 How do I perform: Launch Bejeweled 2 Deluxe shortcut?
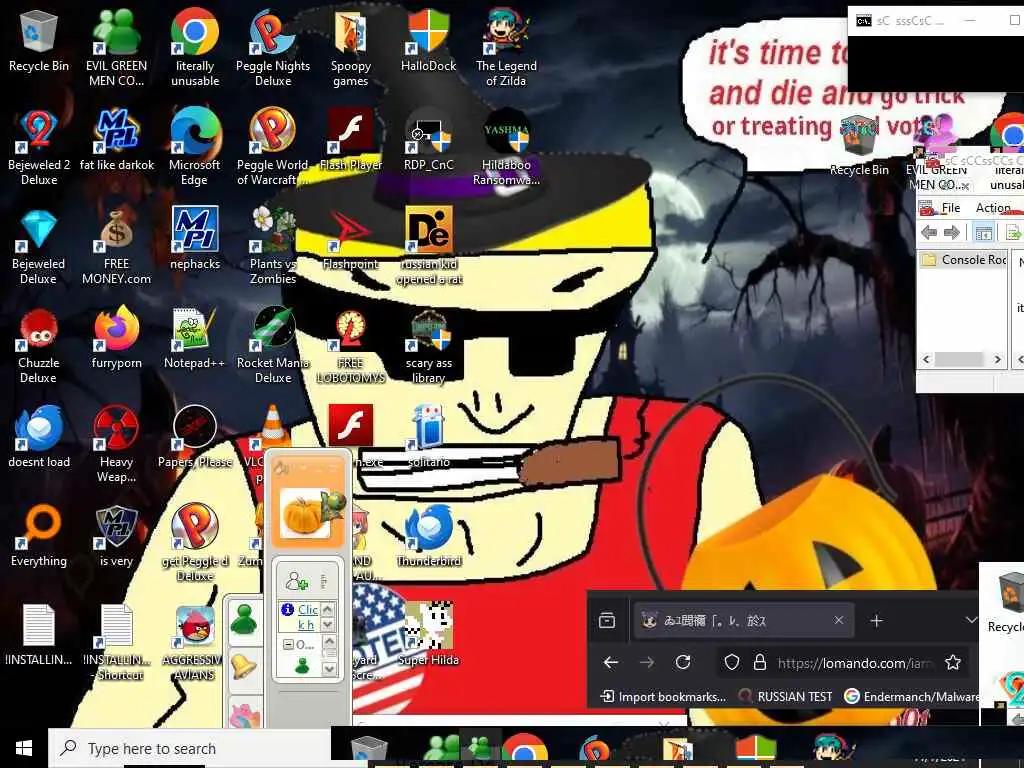(39, 146)
